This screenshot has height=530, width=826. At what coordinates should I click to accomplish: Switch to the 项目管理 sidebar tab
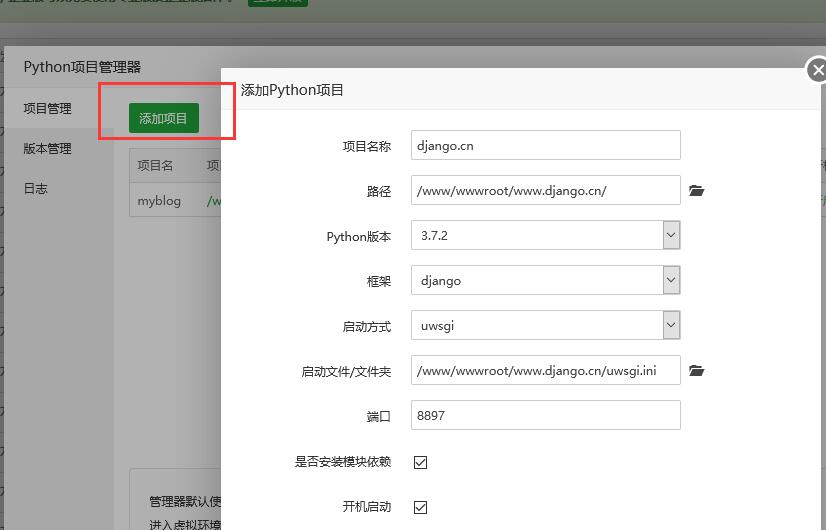48,108
